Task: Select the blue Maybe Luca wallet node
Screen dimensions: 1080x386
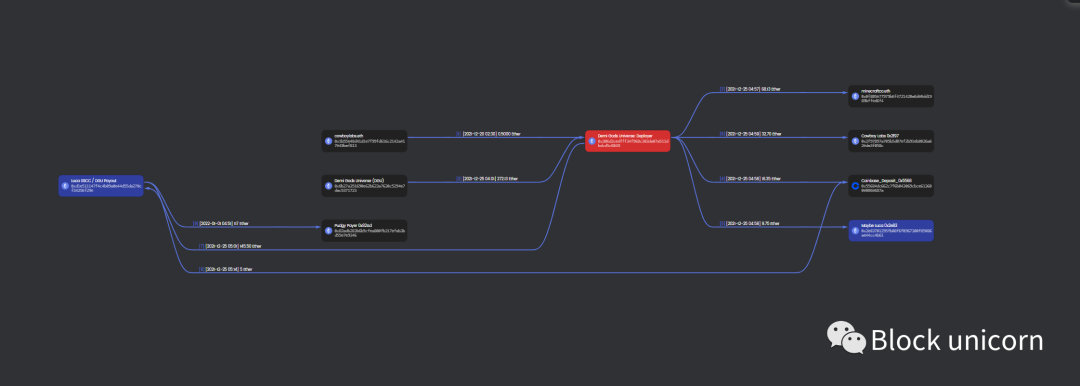Action: (891, 230)
